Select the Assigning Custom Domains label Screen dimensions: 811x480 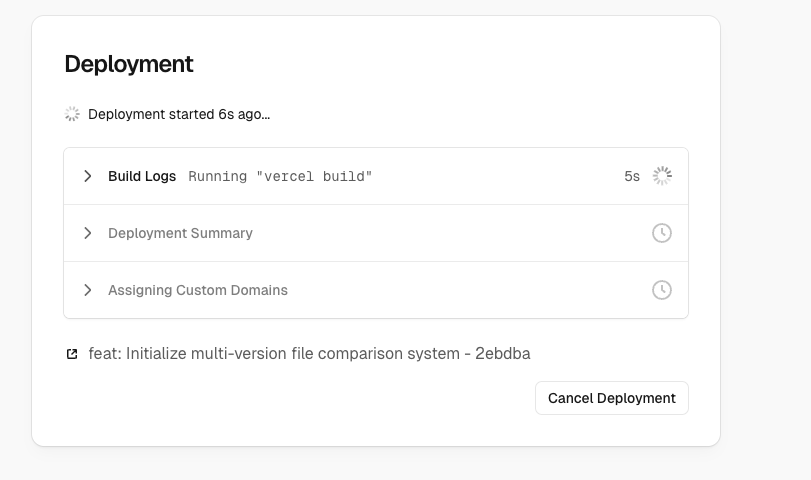(198, 290)
